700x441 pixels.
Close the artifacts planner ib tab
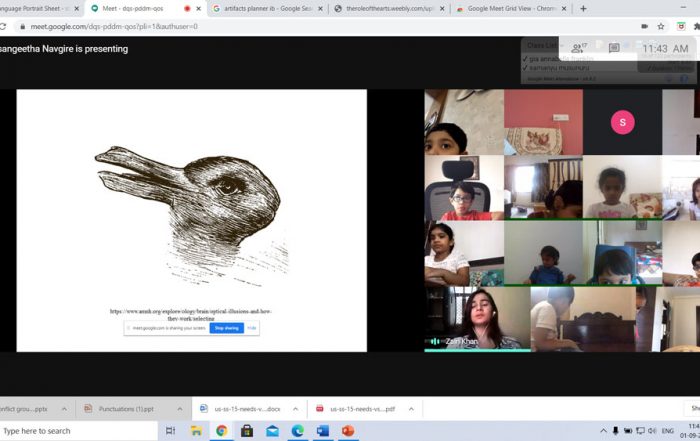pos(320,8)
